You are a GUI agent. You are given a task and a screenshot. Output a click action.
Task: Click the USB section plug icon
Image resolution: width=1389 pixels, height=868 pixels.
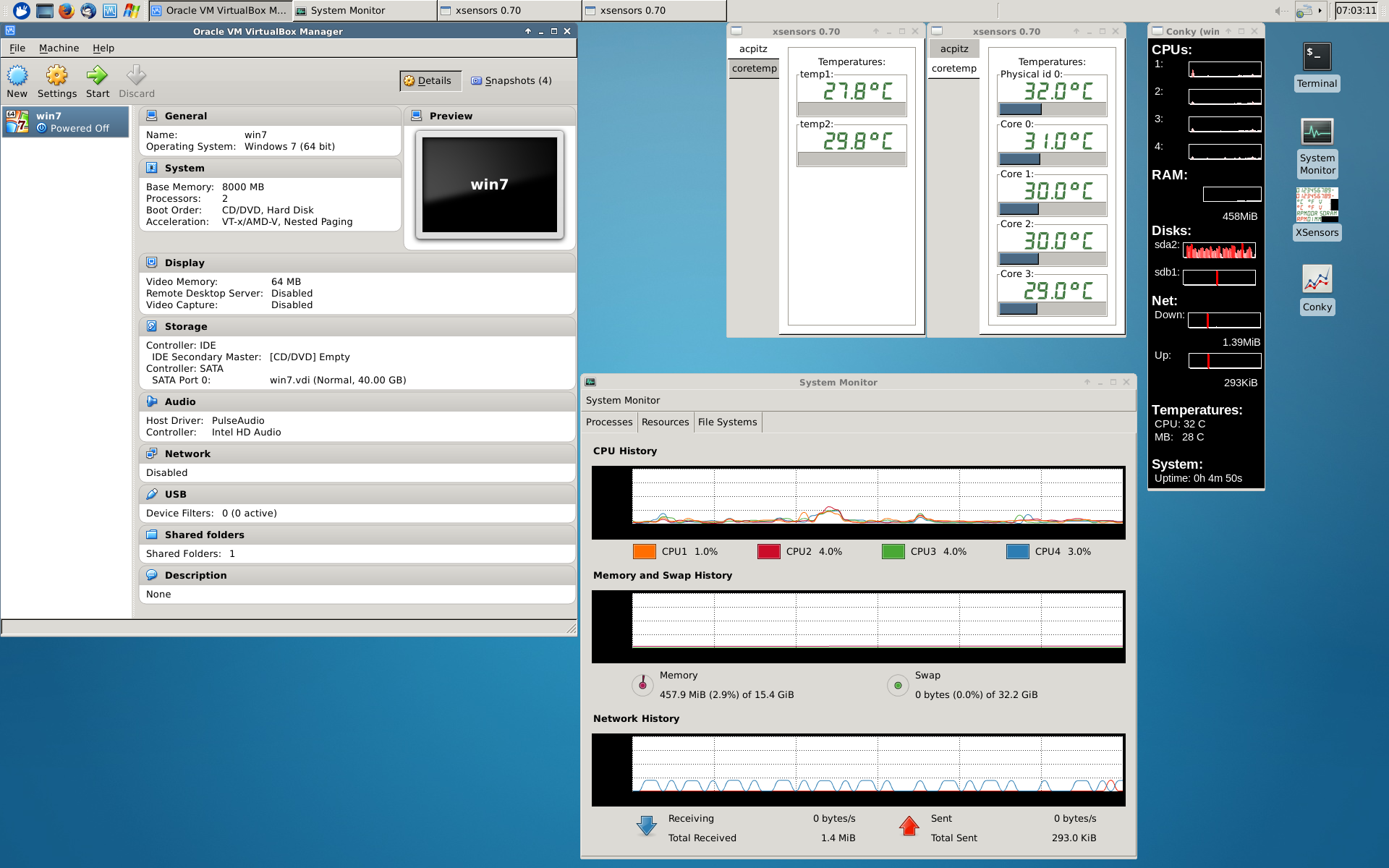pos(152,494)
